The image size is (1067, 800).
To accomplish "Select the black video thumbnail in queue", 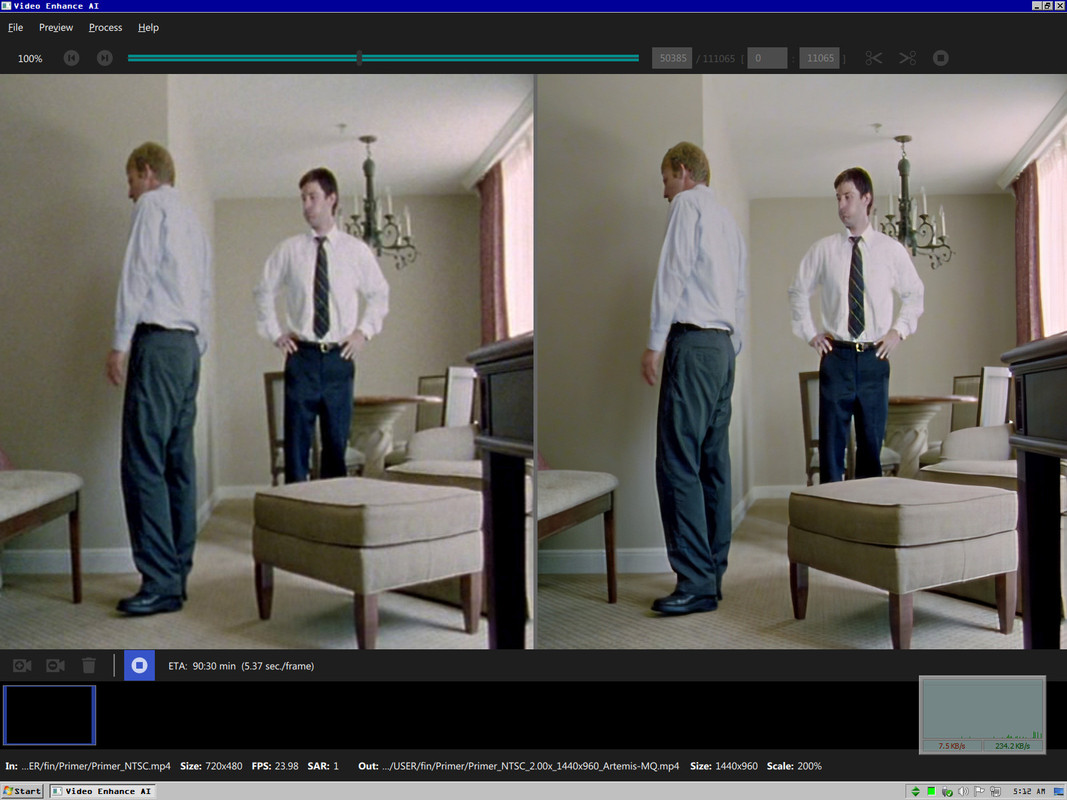I will pos(50,715).
